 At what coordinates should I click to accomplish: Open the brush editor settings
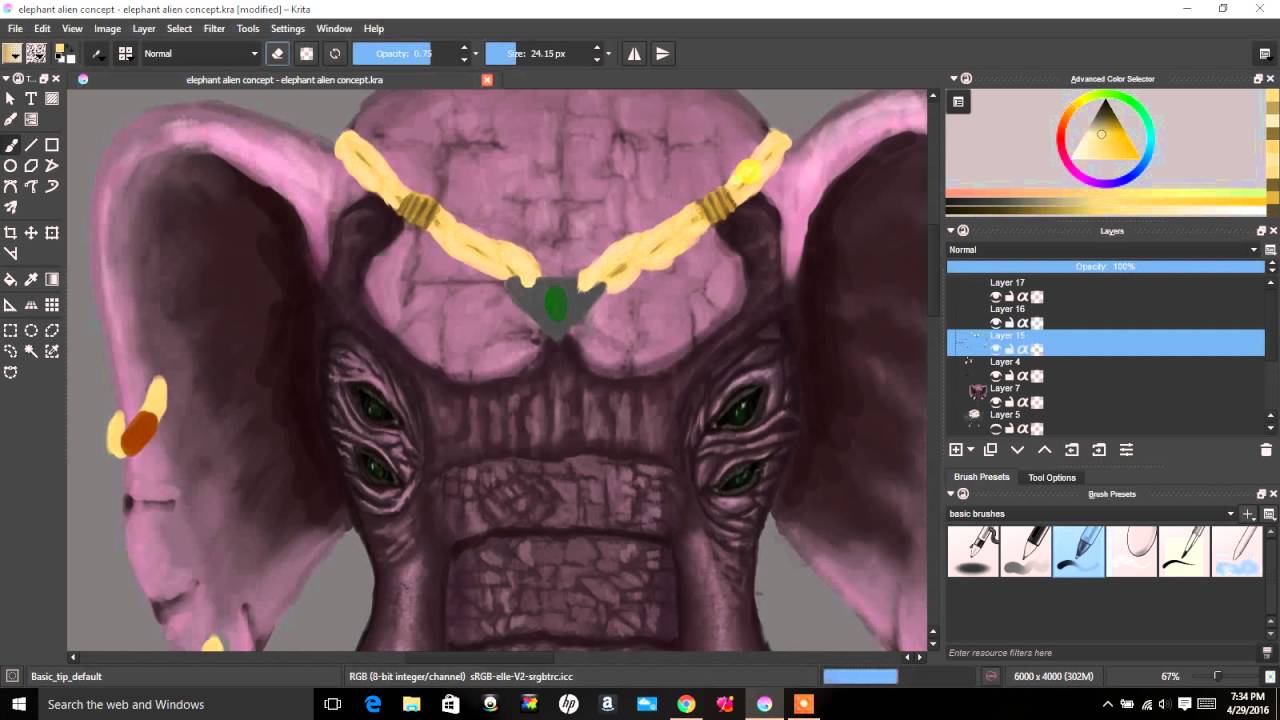point(98,54)
